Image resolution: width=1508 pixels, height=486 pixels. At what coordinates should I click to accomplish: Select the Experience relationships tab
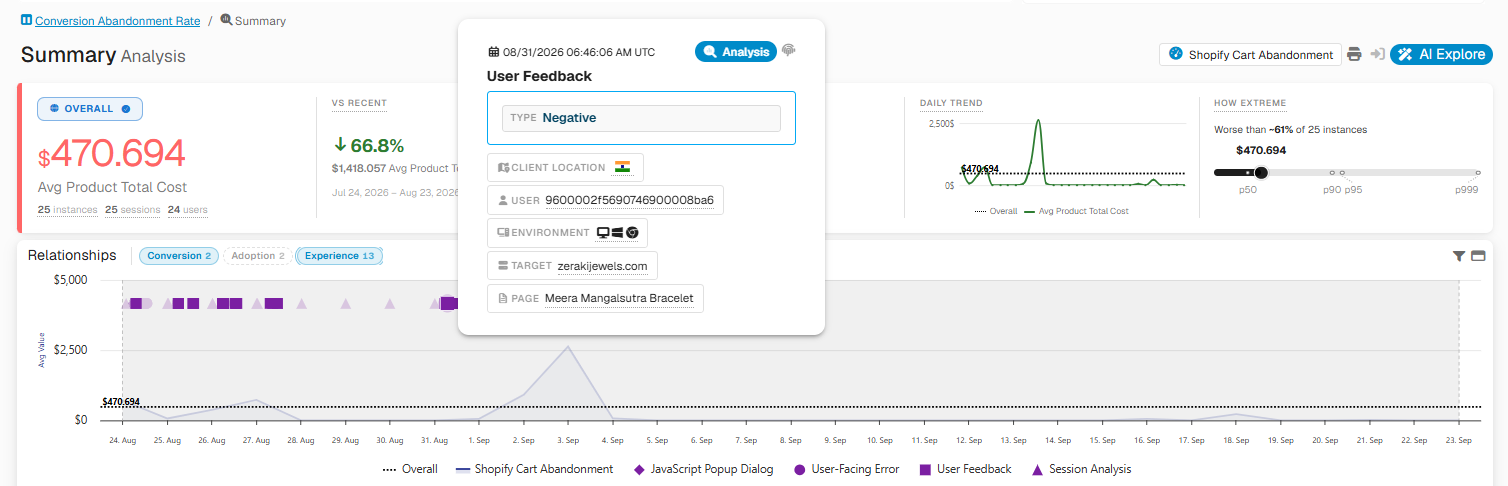(339, 256)
